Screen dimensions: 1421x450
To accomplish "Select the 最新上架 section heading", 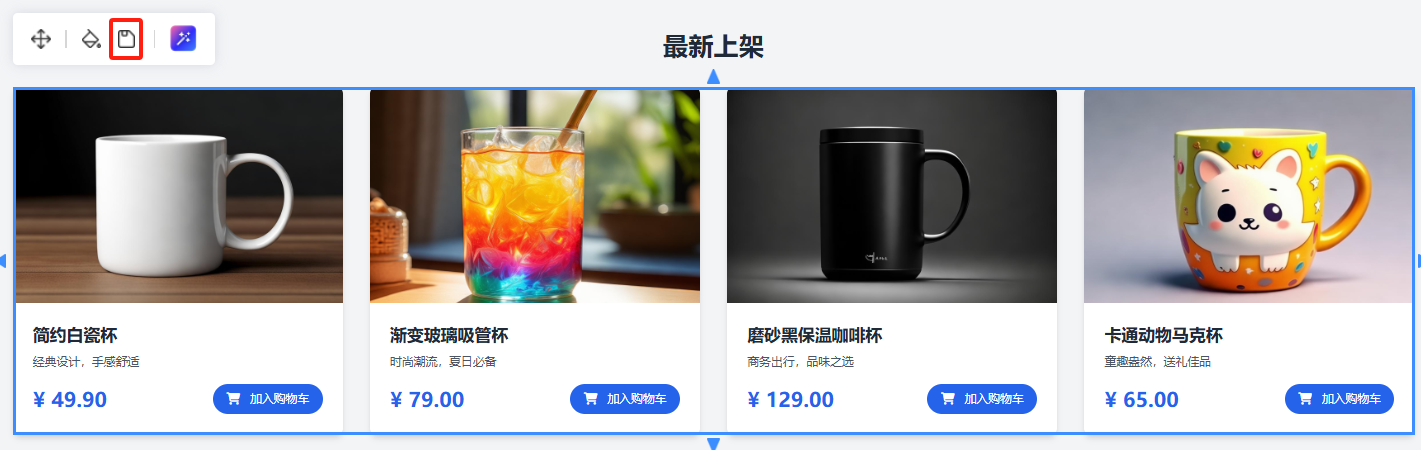I will point(713,46).
